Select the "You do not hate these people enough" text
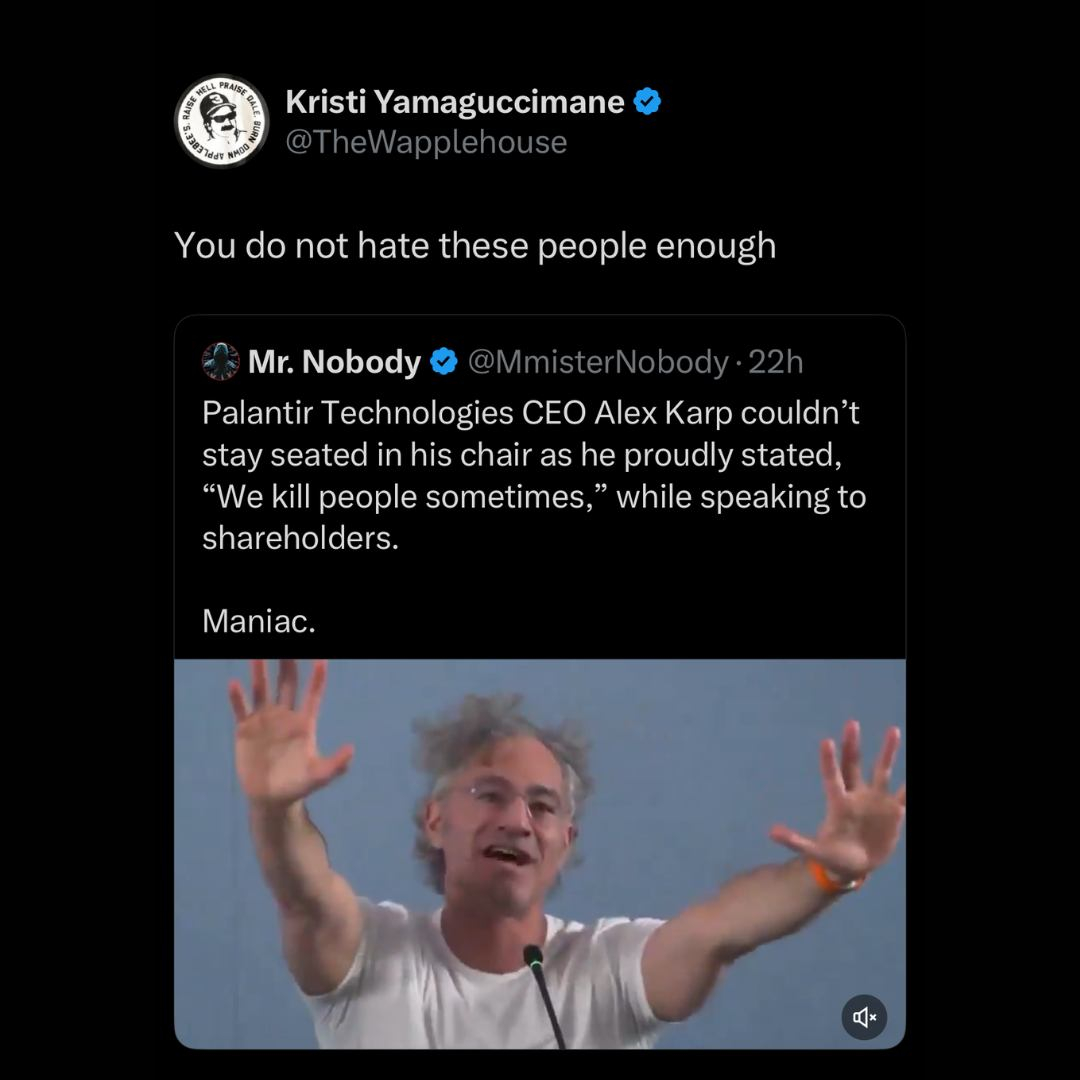Screen dimensions: 1080x1080 475,245
